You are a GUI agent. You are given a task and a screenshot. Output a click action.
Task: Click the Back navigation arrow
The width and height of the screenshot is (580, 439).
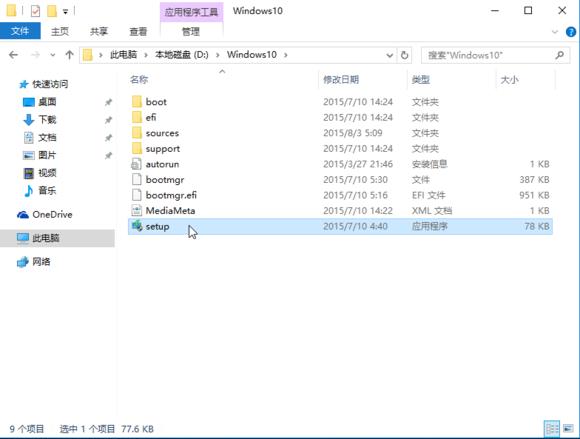coord(13,55)
